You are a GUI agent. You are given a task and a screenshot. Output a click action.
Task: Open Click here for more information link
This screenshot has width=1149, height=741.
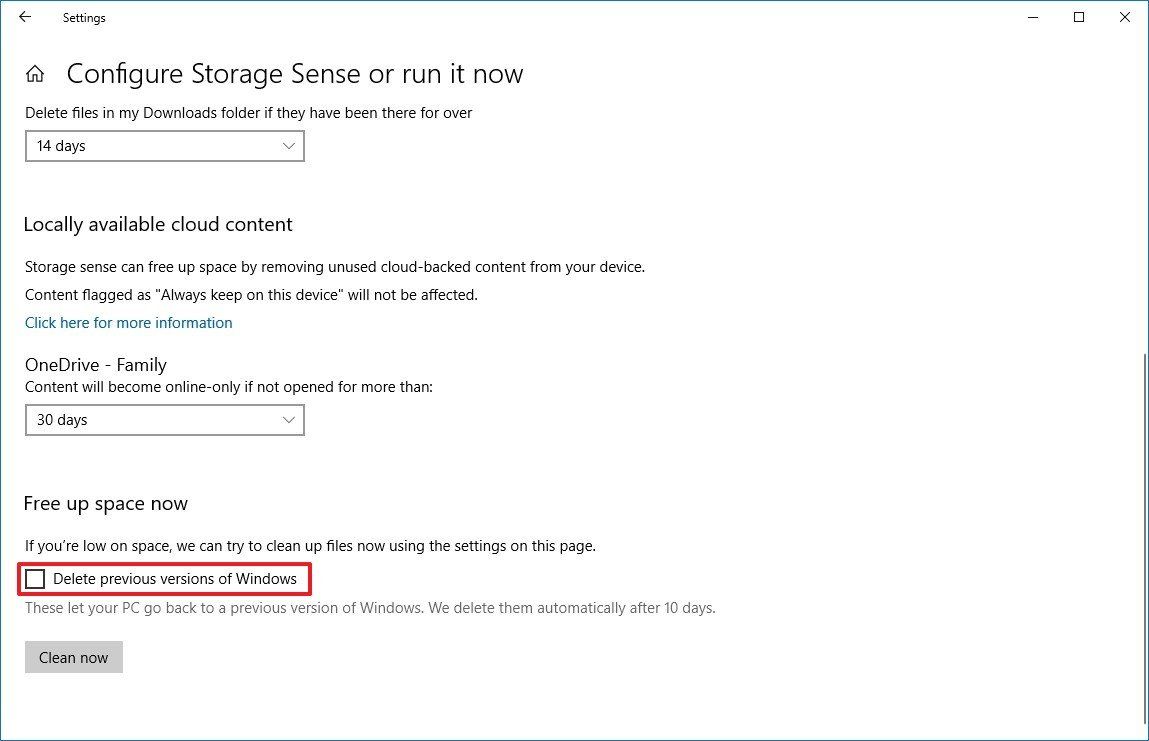[x=128, y=322]
